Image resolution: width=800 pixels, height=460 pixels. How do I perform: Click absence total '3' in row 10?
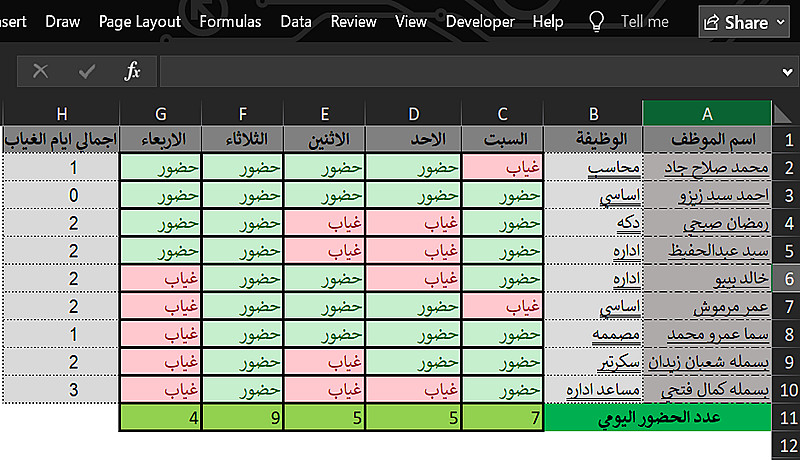coord(61,390)
